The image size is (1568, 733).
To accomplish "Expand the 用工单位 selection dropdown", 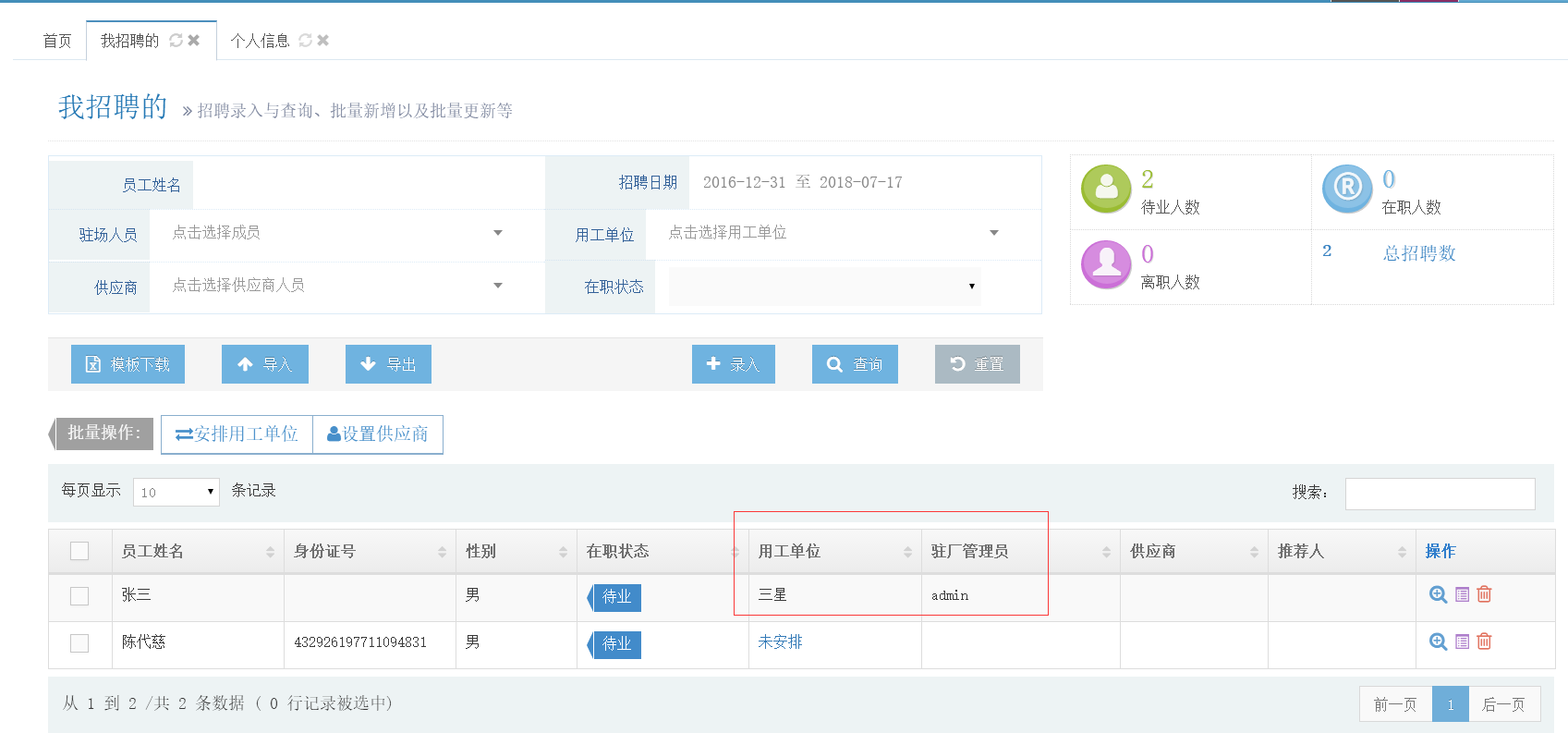I will click(833, 233).
